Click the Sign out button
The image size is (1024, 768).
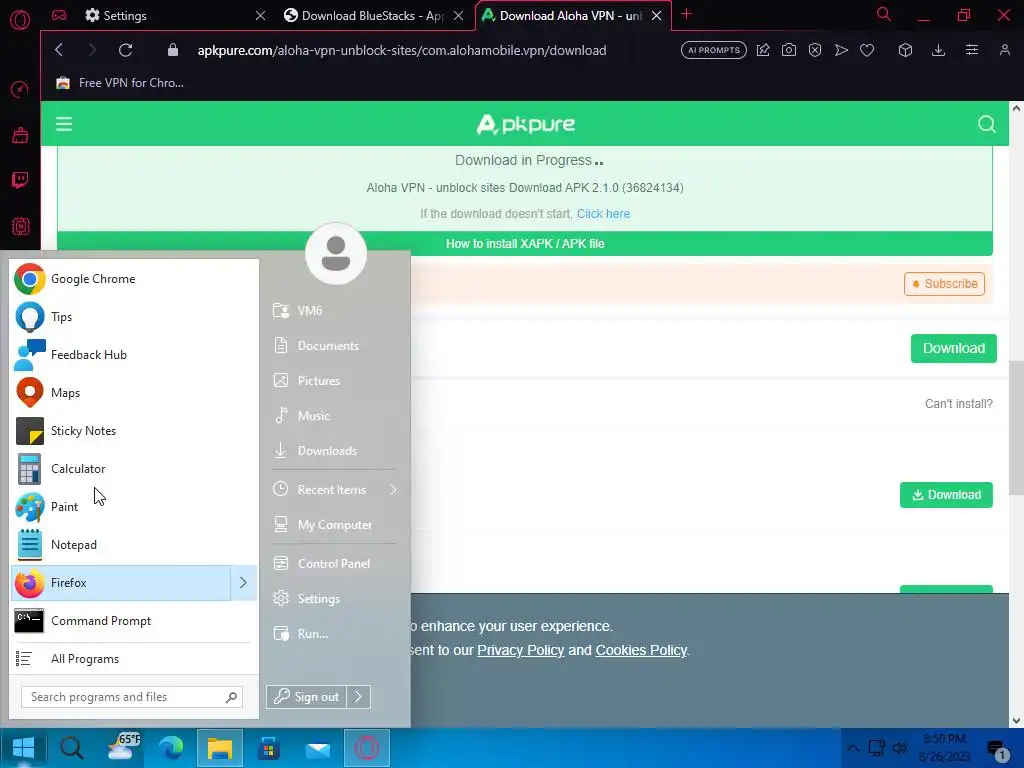pyautogui.click(x=306, y=697)
